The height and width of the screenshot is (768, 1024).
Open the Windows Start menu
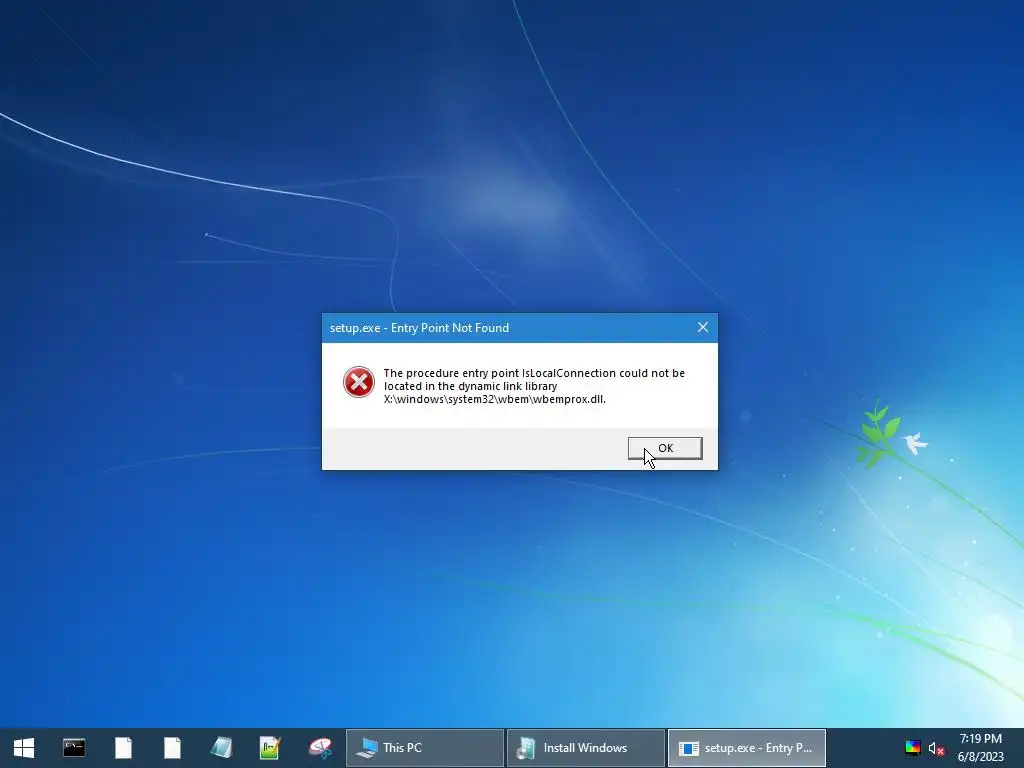coord(24,748)
